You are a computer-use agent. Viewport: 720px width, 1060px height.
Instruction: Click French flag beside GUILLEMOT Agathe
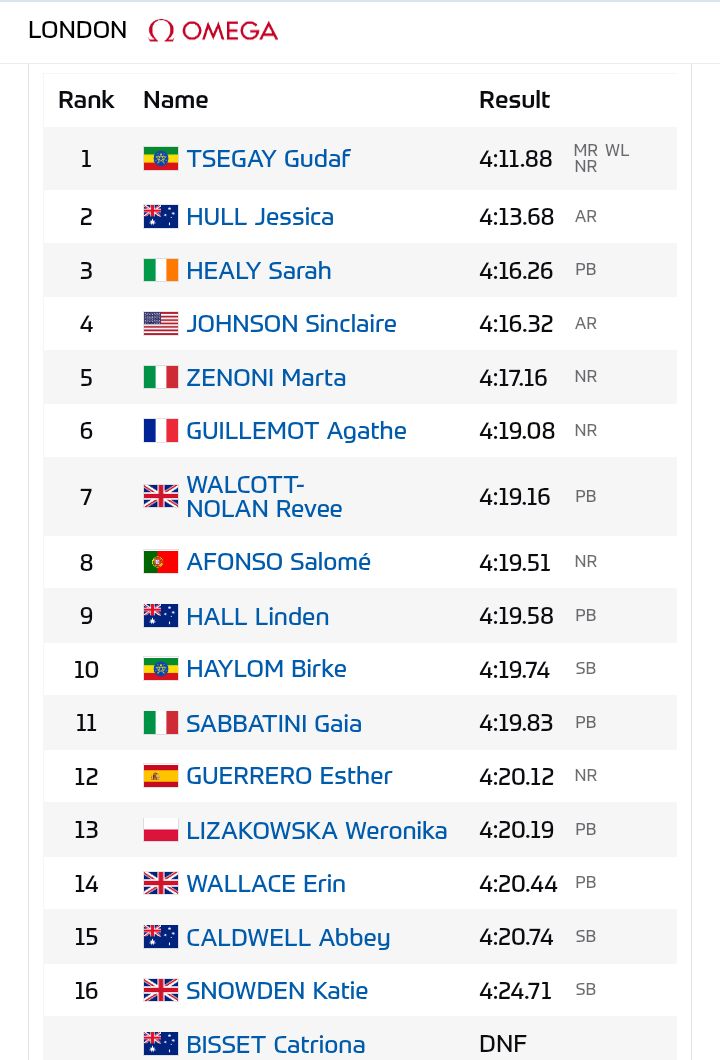pyautogui.click(x=161, y=431)
